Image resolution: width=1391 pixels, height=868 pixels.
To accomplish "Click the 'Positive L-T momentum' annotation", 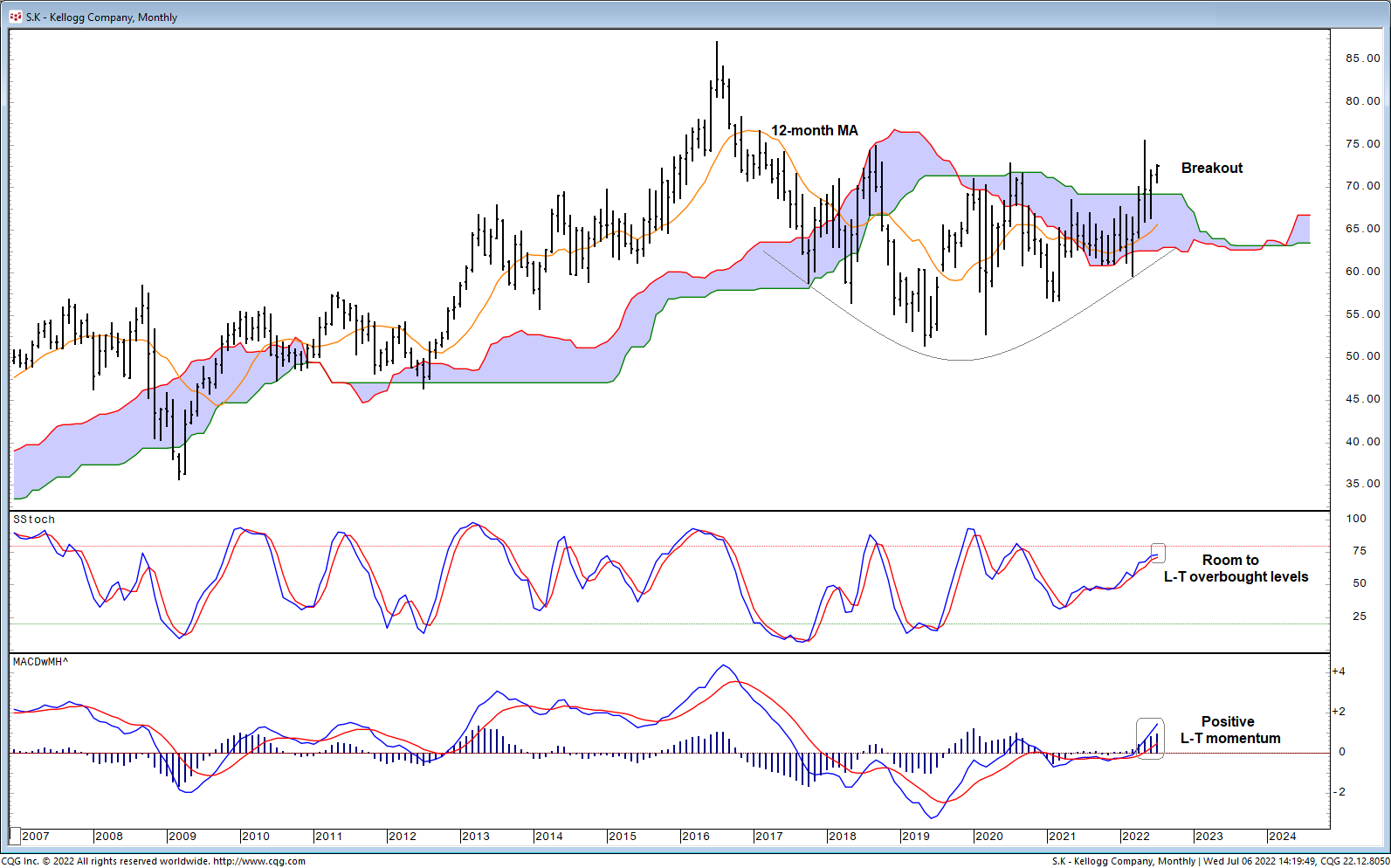I will point(1229,730).
